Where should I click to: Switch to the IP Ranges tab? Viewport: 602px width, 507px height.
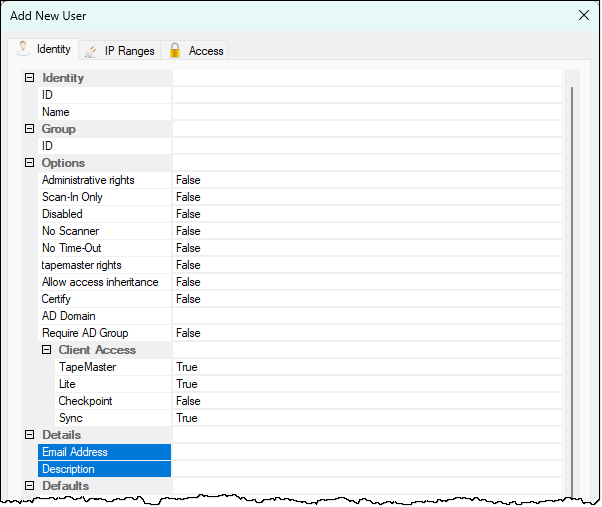pos(129,50)
